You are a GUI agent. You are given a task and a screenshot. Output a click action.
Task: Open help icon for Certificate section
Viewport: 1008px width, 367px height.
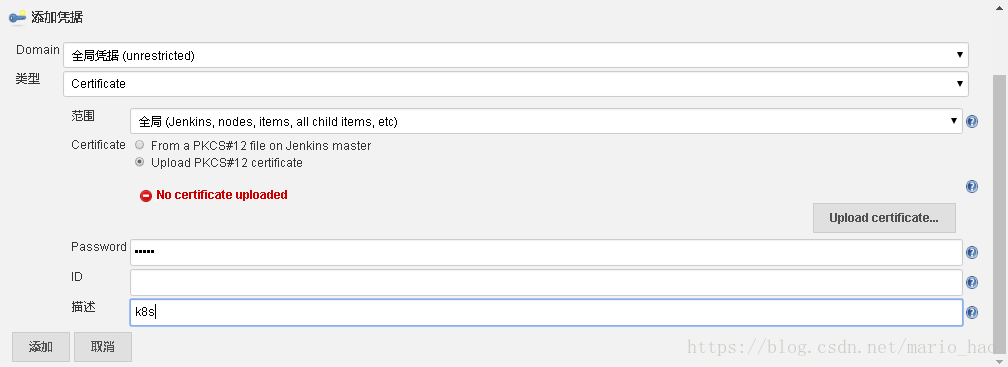click(x=972, y=186)
